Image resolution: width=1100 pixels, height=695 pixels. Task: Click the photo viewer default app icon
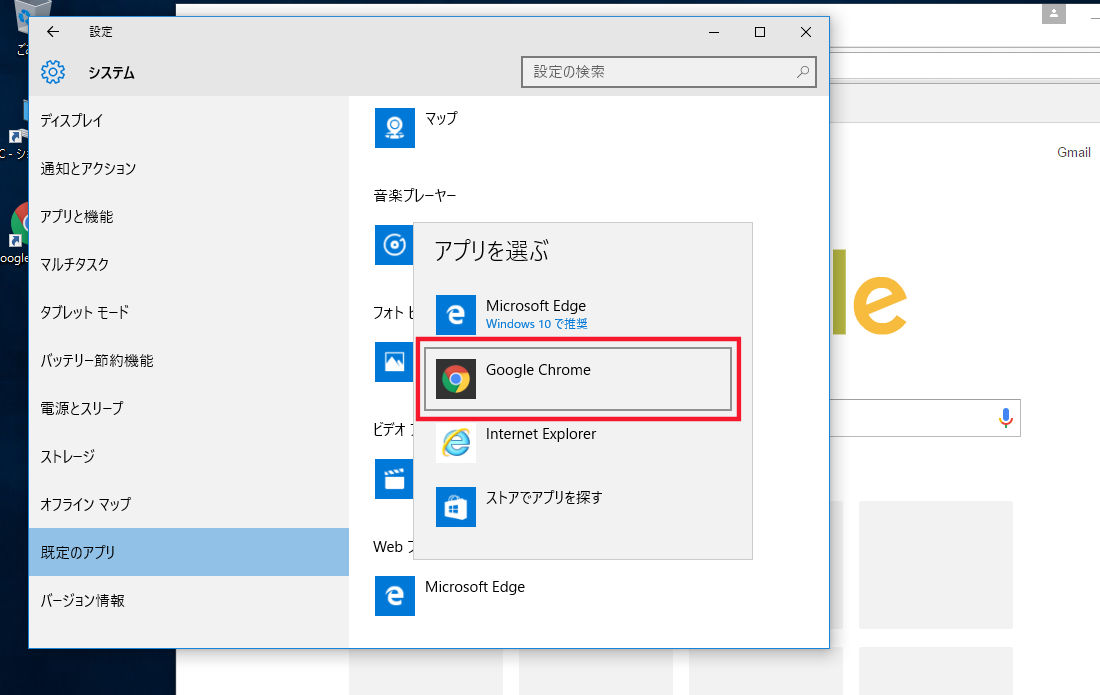394,362
